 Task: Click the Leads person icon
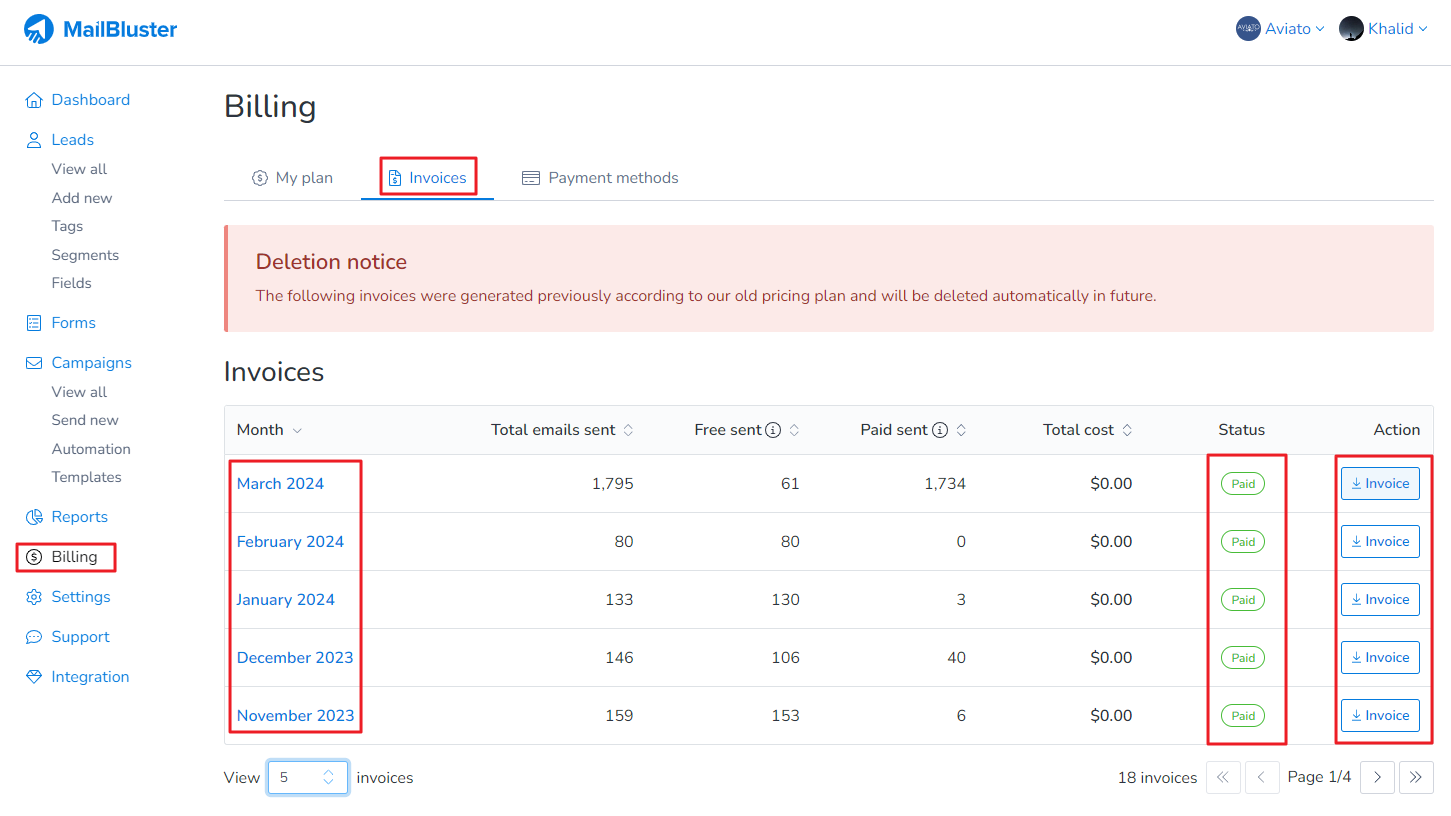tap(34, 140)
